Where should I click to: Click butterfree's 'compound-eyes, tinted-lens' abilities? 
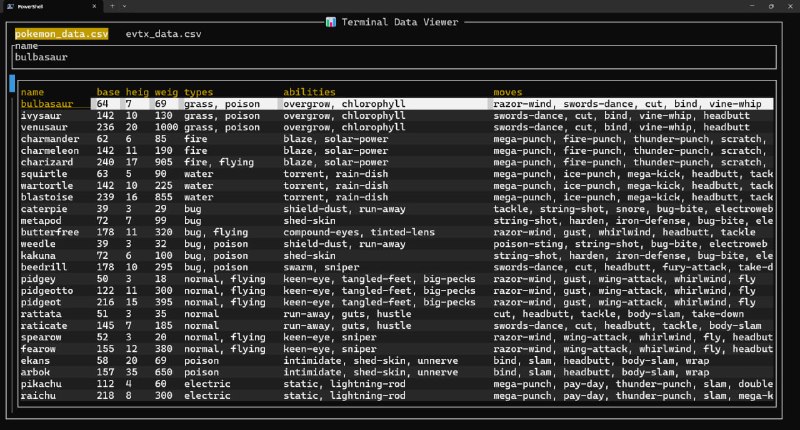click(359, 232)
